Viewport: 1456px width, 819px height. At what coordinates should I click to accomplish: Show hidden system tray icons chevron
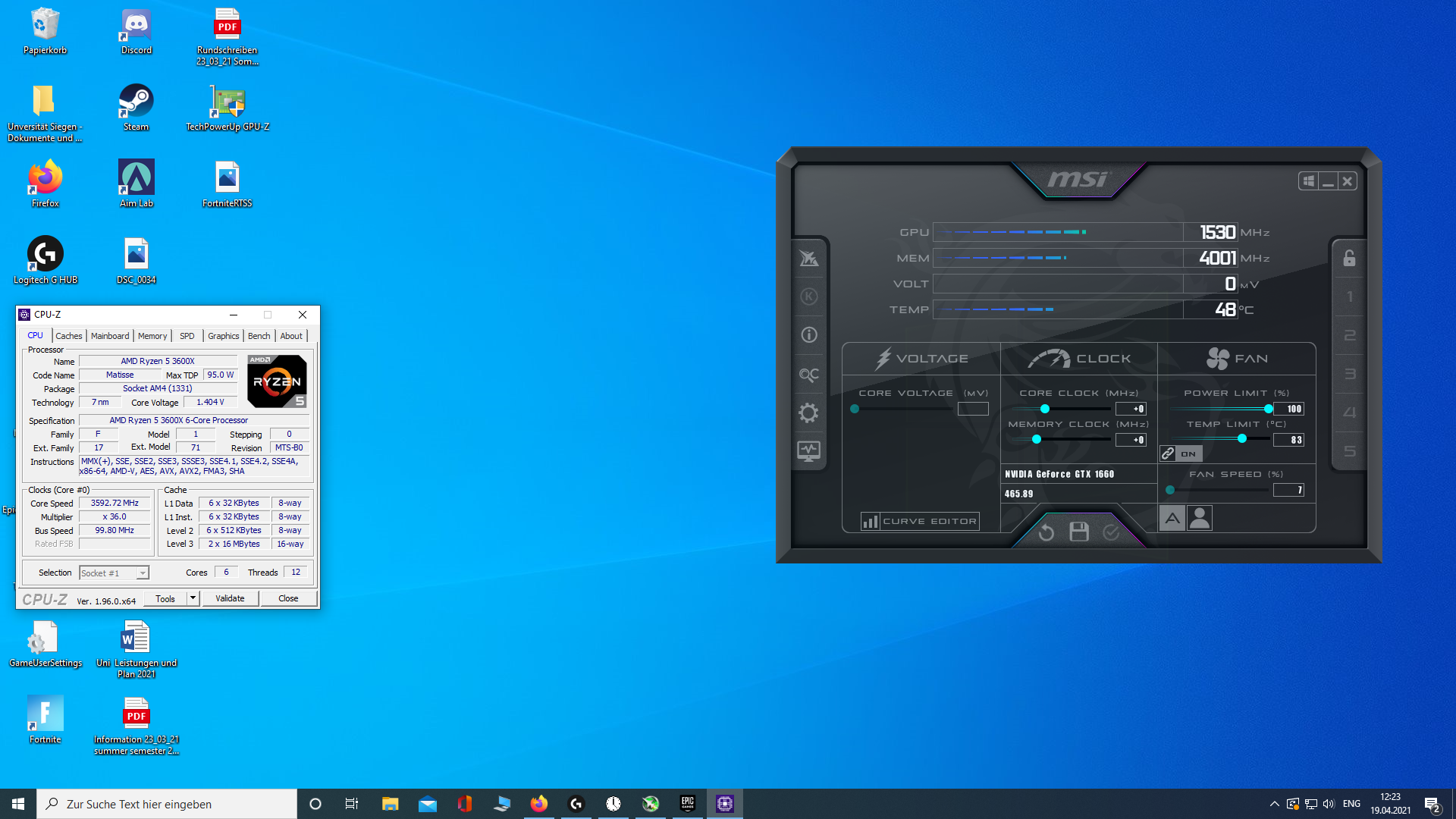tap(1274, 804)
